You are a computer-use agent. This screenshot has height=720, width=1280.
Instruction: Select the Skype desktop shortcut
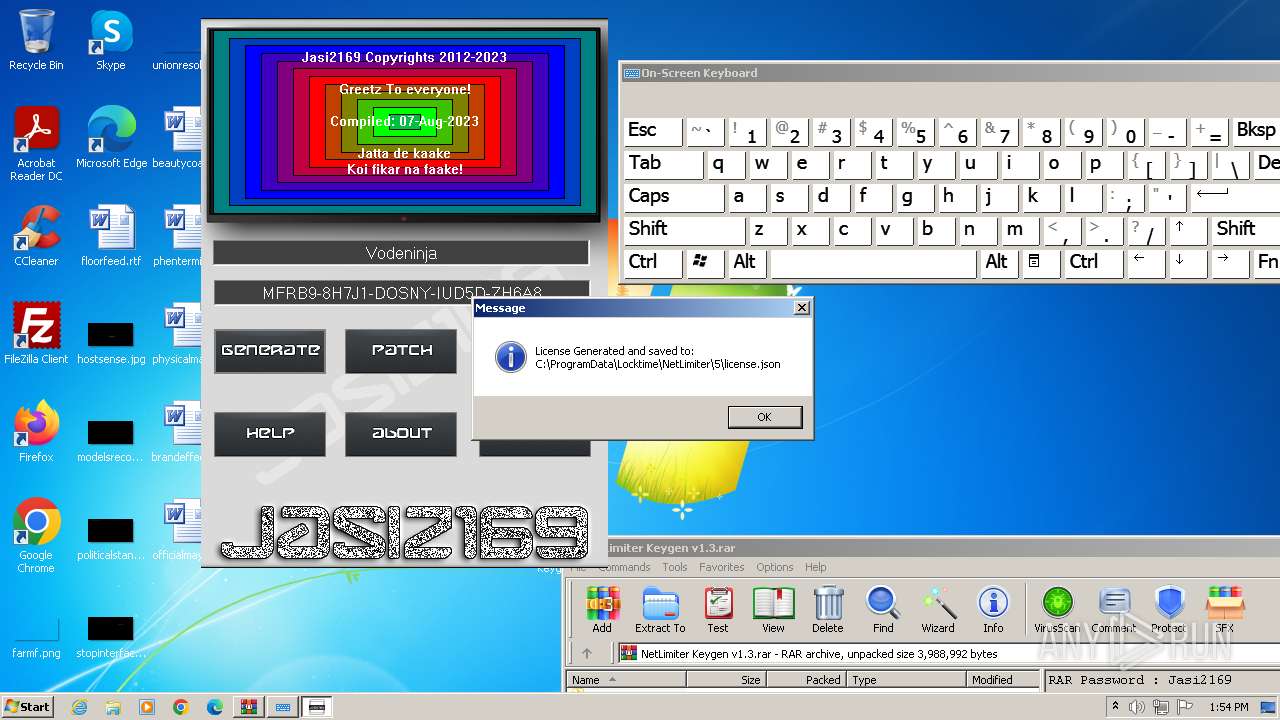pyautogui.click(x=110, y=40)
